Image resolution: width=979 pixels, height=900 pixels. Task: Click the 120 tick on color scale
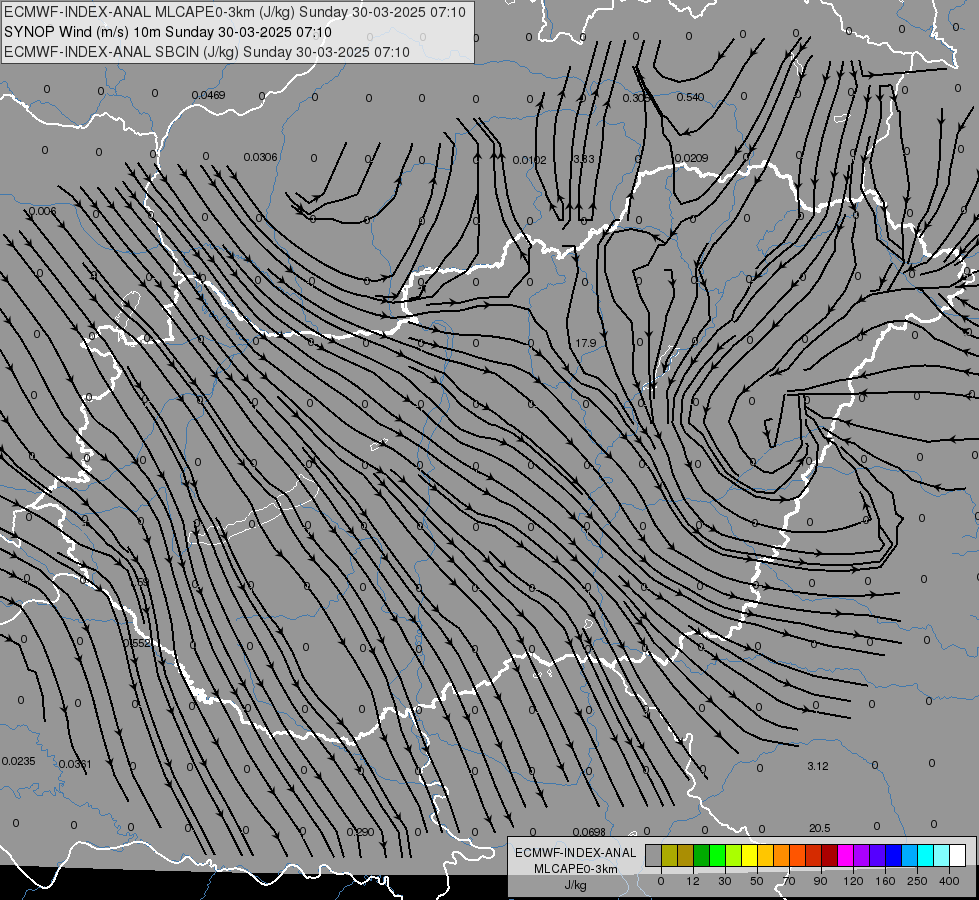(853, 881)
